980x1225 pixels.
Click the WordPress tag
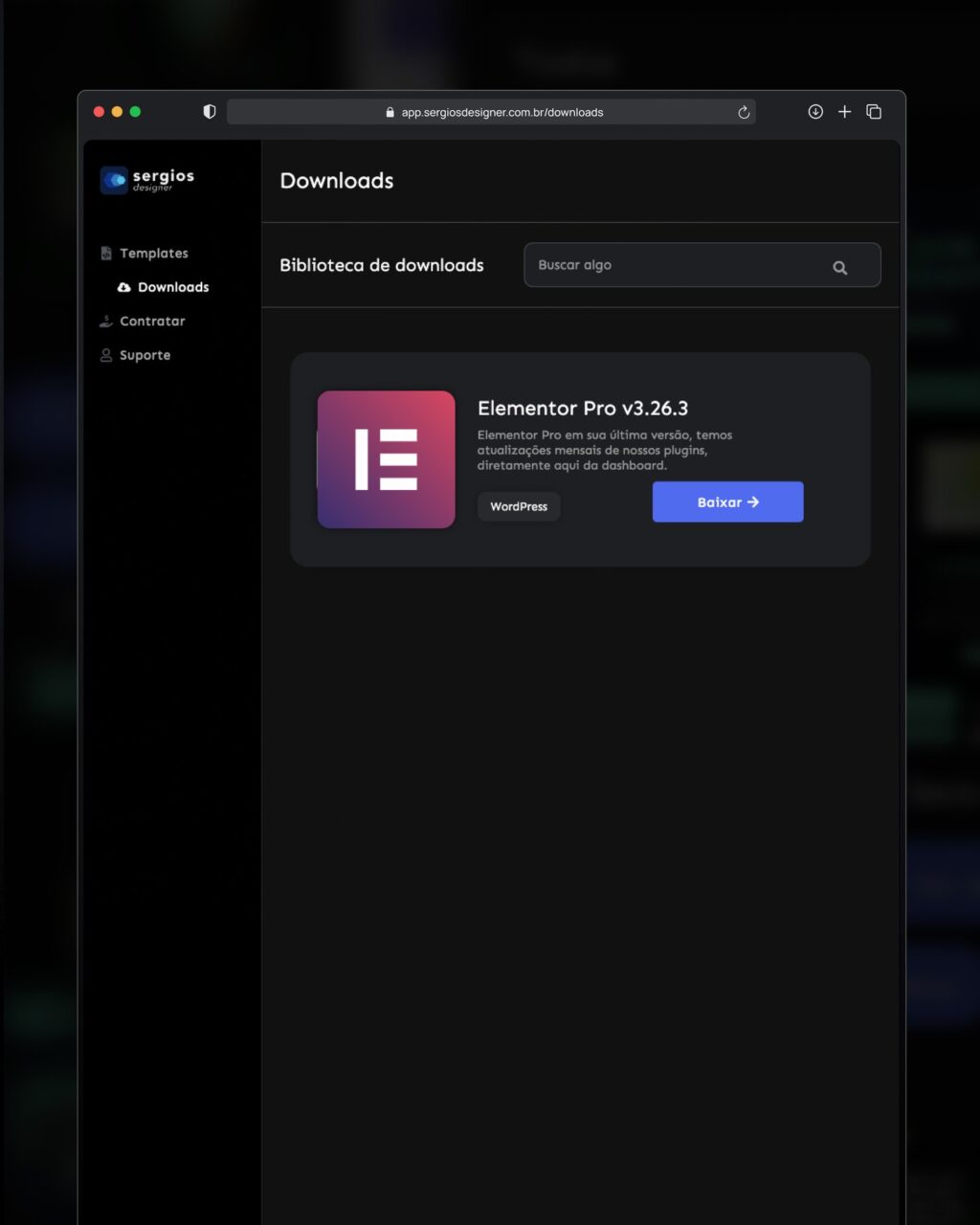tap(519, 506)
